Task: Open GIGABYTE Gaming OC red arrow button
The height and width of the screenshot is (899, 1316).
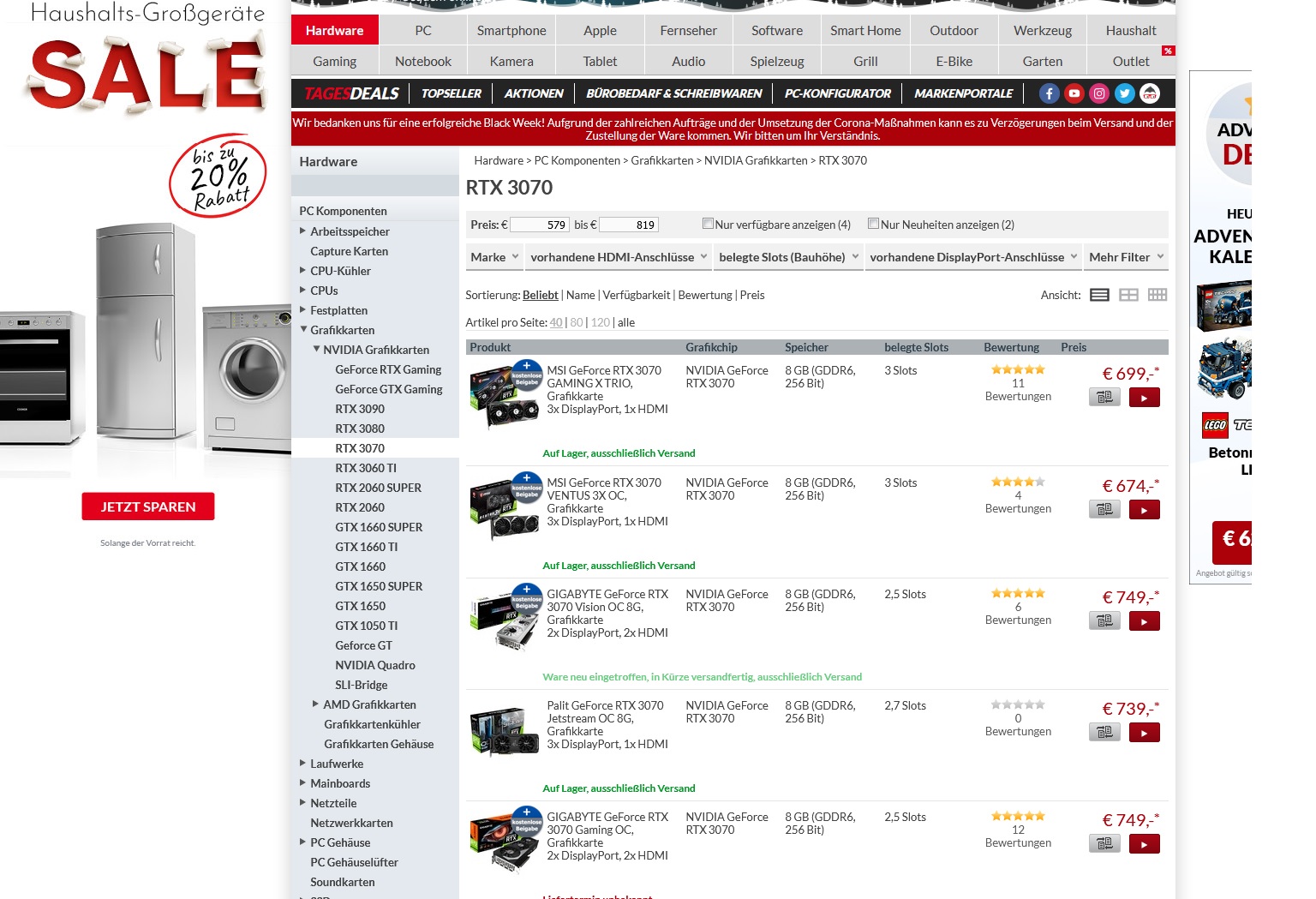Action: [1145, 844]
